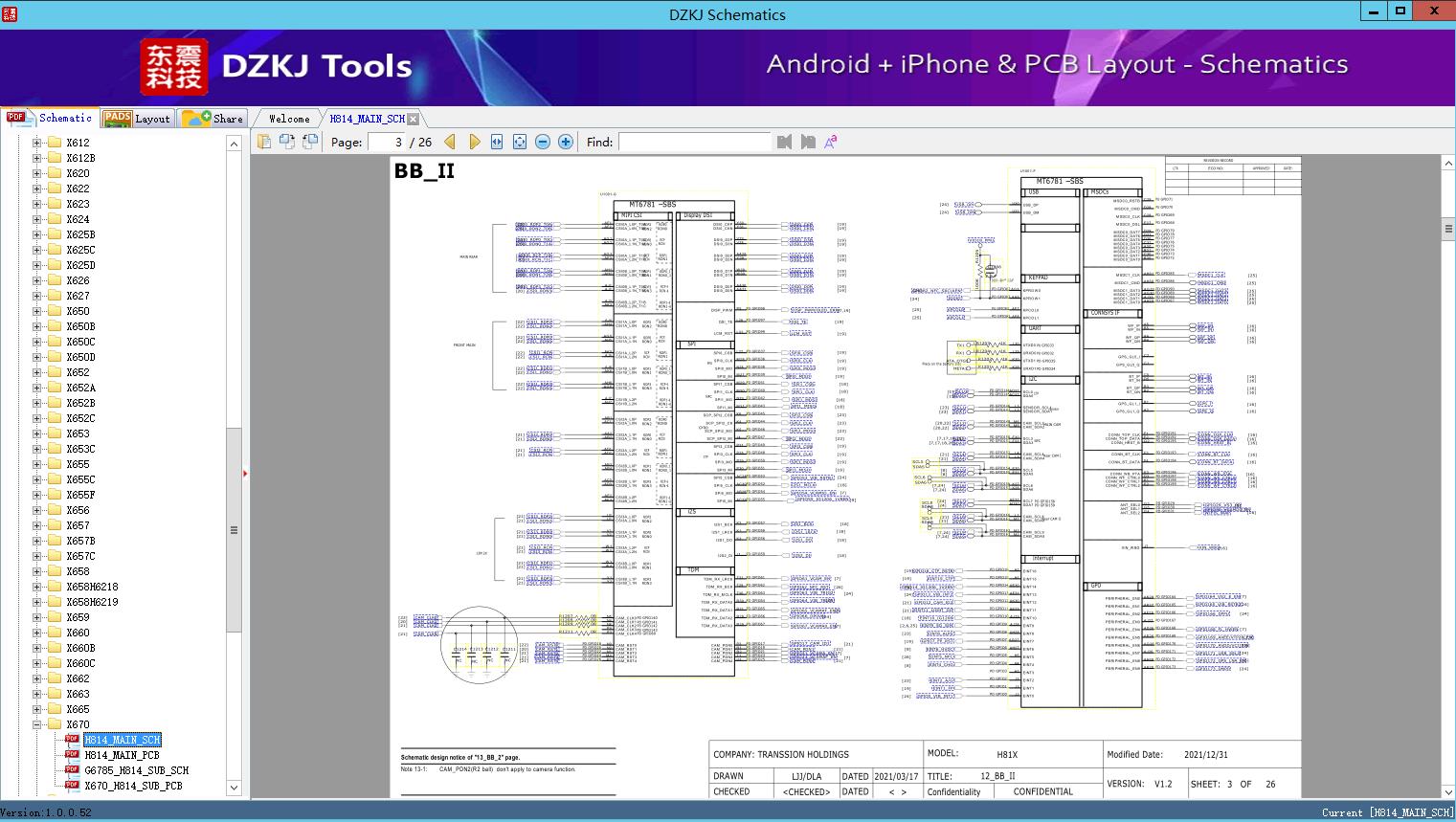Expand the X657 folder node
Viewport: 1456px width, 822px height.
click(x=37, y=525)
